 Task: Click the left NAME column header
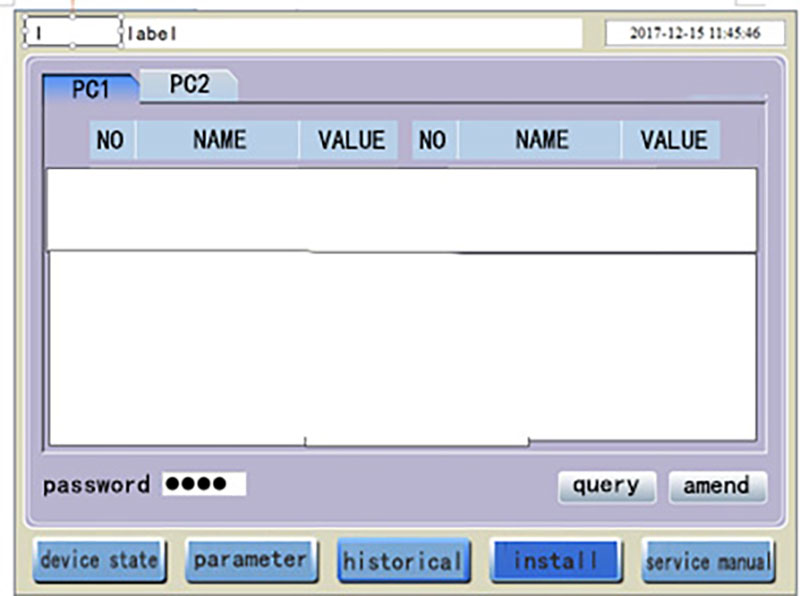click(219, 140)
